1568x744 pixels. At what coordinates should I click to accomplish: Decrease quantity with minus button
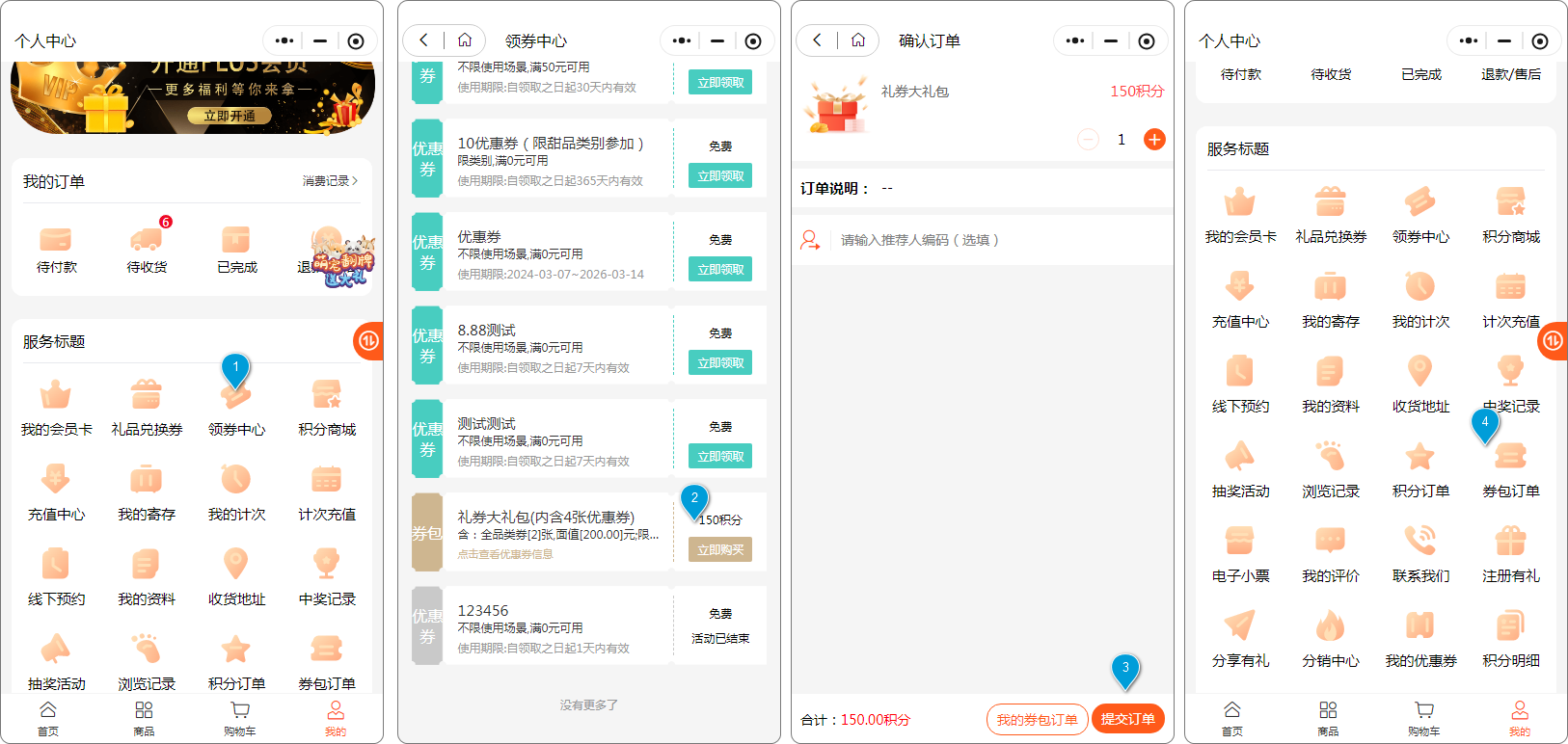point(1088,140)
